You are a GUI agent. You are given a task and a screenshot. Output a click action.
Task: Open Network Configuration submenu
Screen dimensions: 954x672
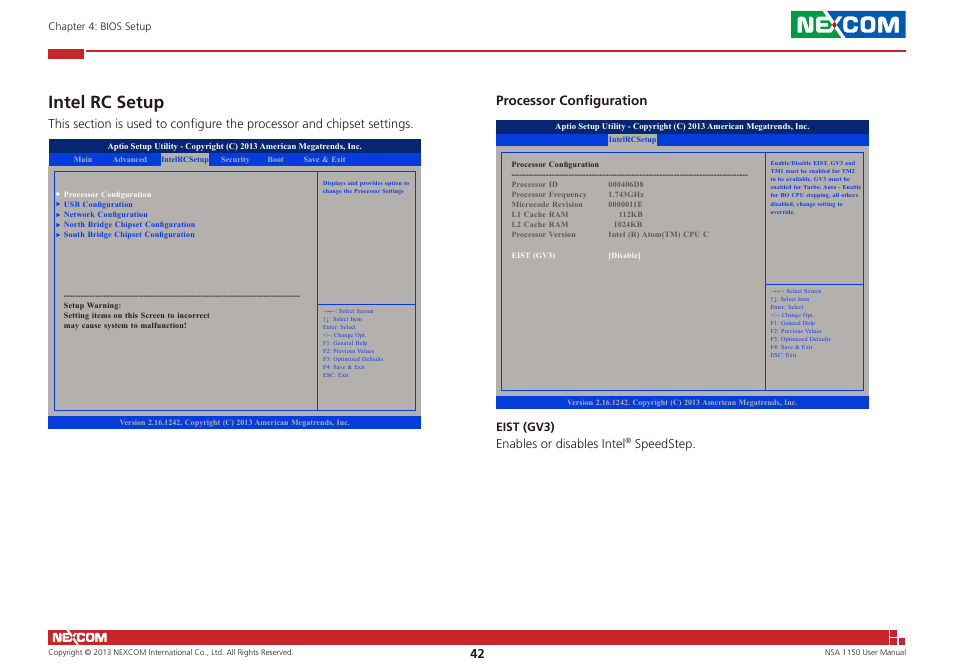tap(105, 215)
